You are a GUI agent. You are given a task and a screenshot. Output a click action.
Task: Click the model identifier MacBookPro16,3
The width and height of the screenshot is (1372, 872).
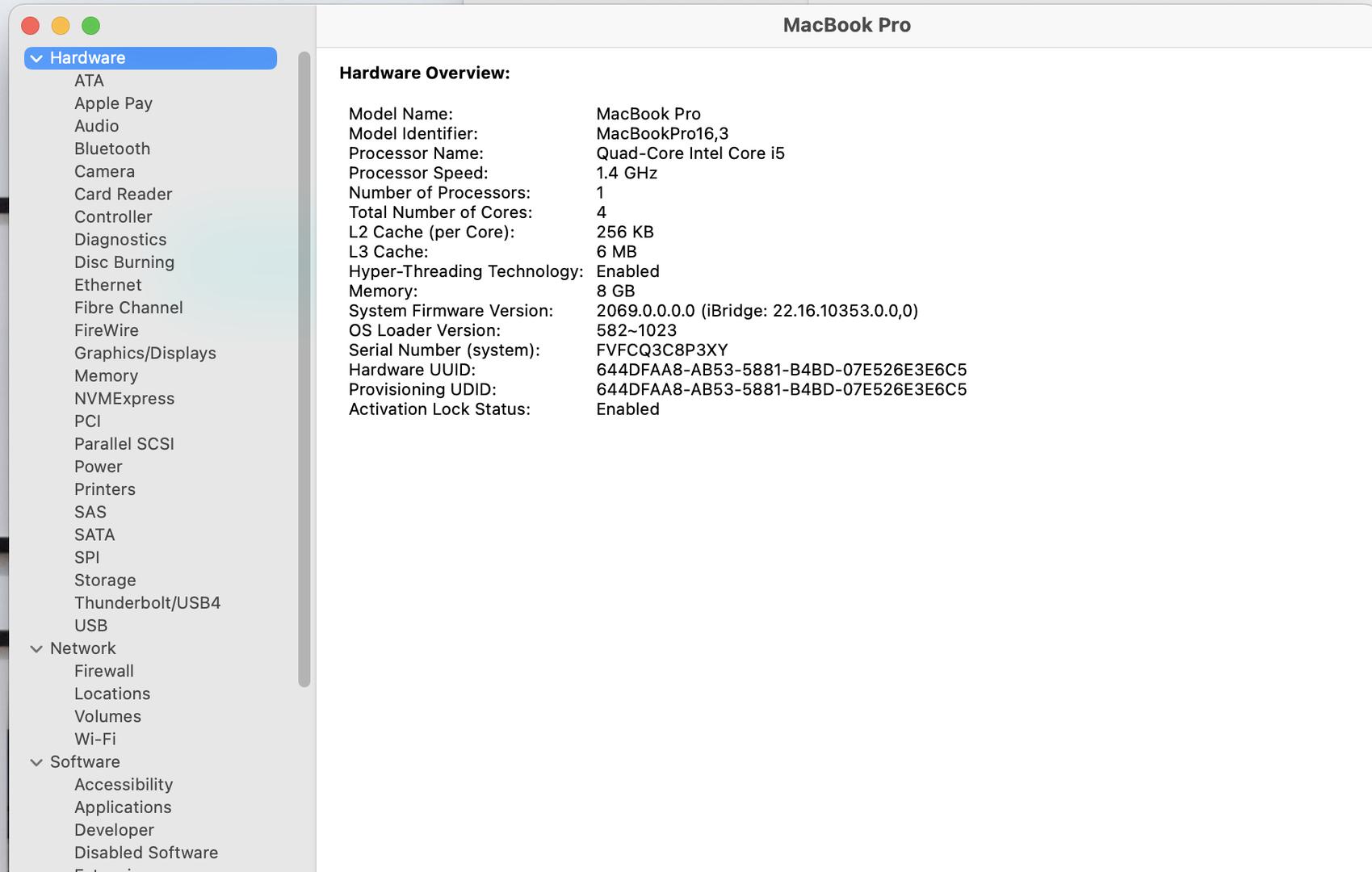(662, 134)
